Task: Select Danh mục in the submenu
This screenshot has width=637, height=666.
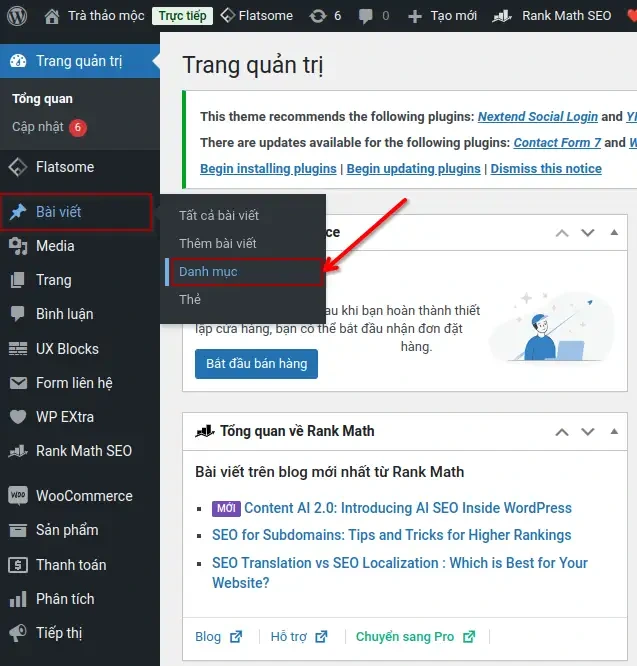Action: [208, 272]
